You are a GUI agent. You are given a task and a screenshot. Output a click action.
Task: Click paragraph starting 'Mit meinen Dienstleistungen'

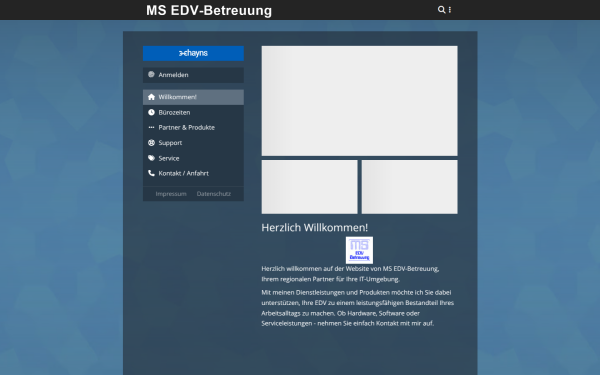pos(358,308)
